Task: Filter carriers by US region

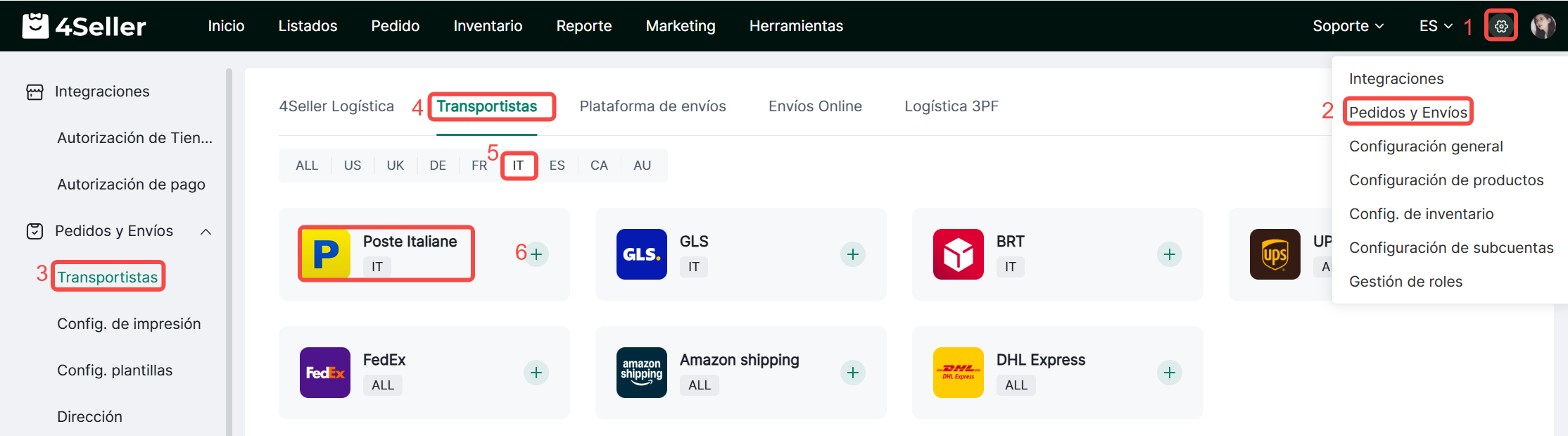Action: [x=353, y=166]
